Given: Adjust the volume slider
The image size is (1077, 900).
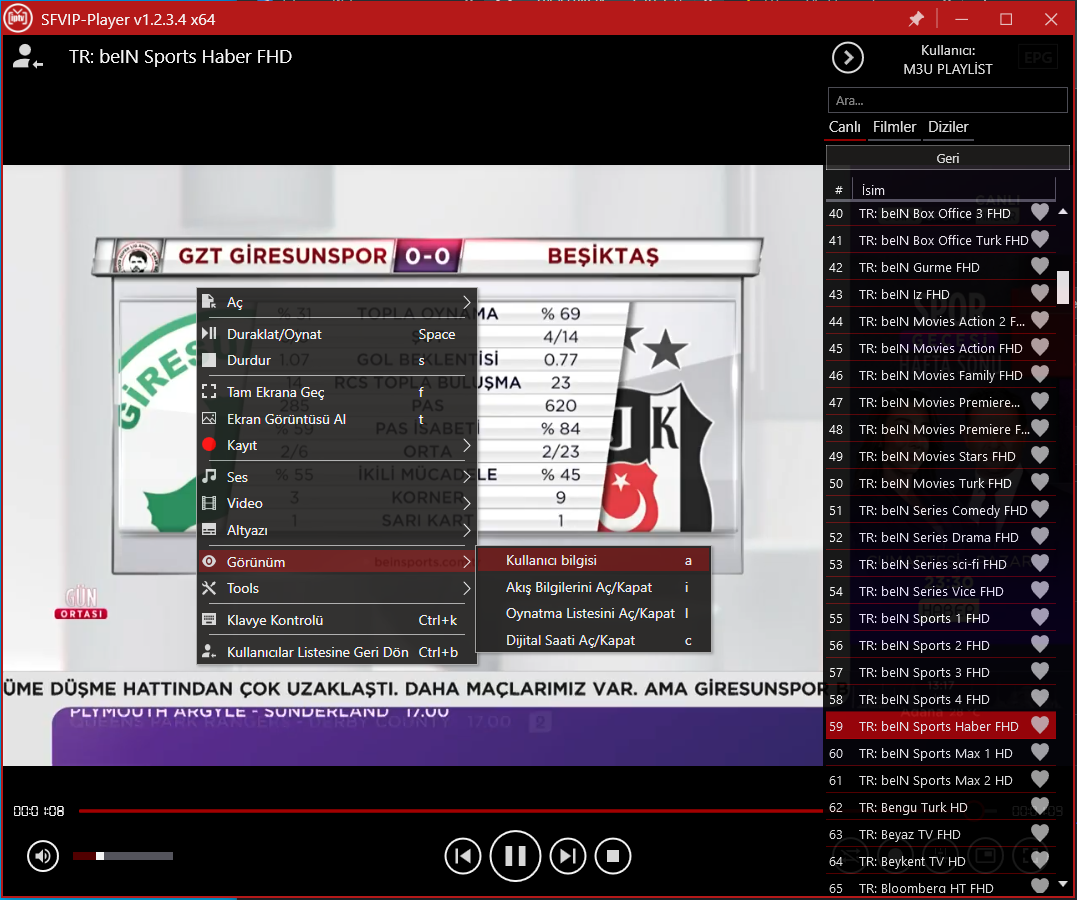Looking at the screenshot, I should [x=123, y=856].
